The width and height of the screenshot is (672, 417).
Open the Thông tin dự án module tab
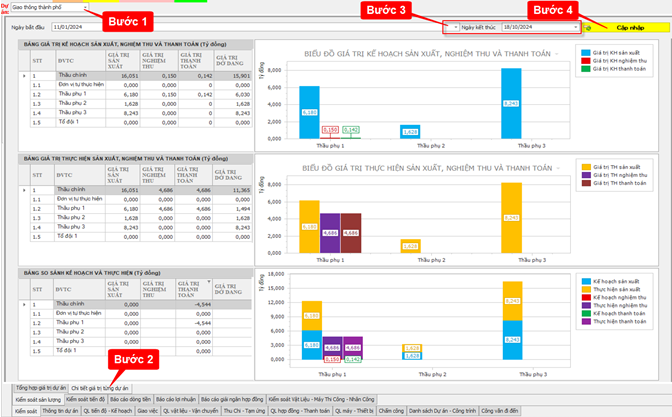pyautogui.click(x=60, y=410)
